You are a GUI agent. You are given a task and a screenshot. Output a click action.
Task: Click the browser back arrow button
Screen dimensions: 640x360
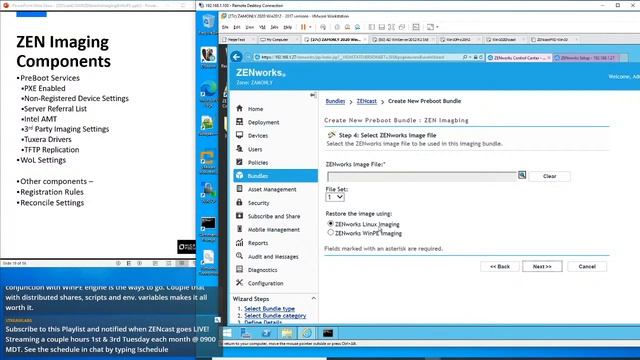pos(237,57)
